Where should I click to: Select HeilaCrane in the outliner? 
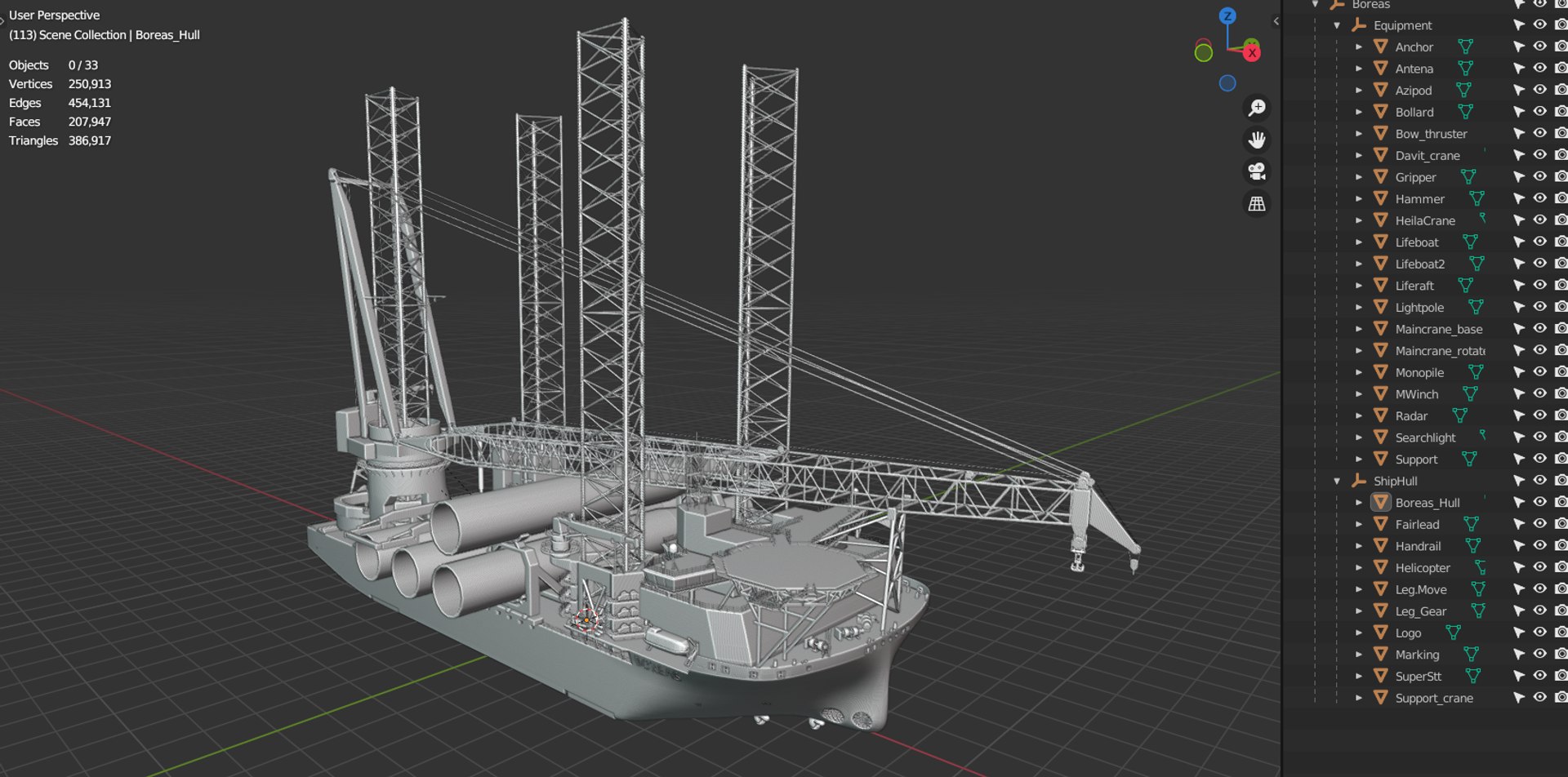click(1425, 220)
